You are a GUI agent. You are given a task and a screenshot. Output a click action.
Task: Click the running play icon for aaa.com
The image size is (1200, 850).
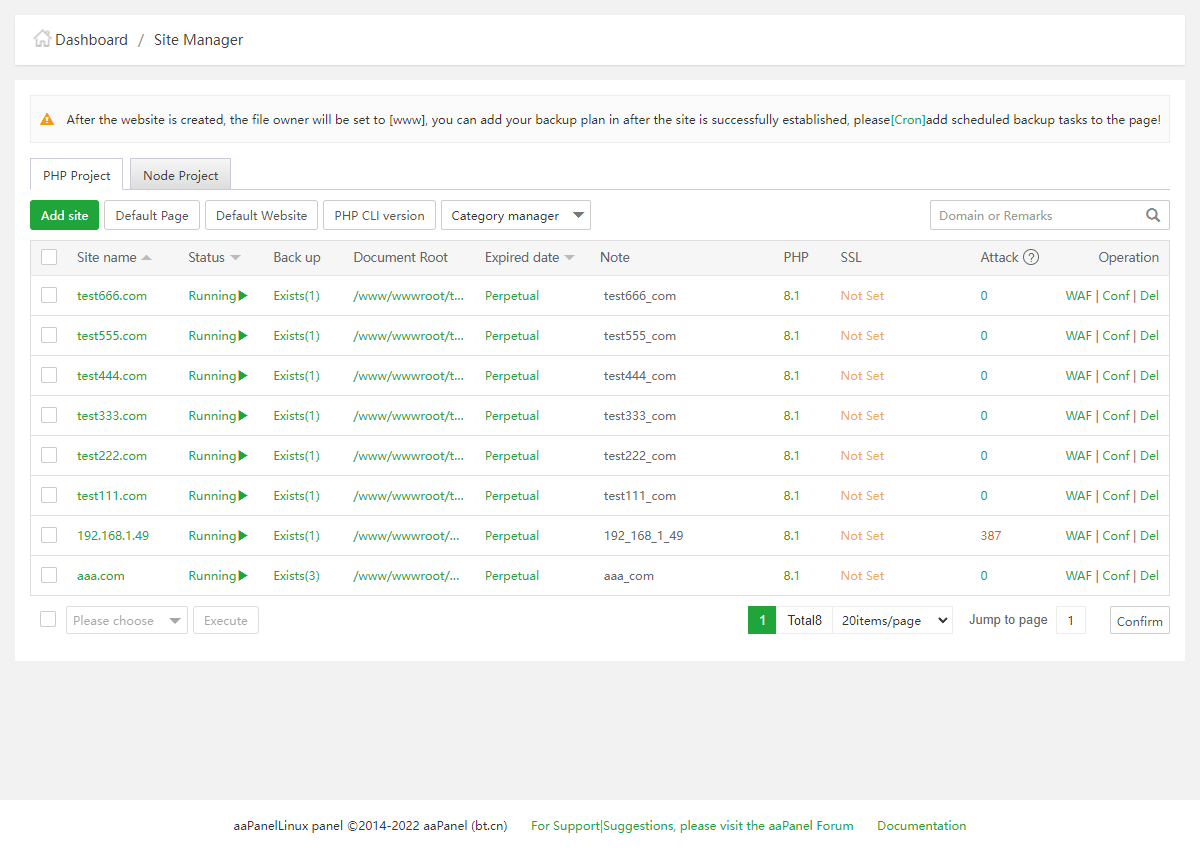pos(243,576)
